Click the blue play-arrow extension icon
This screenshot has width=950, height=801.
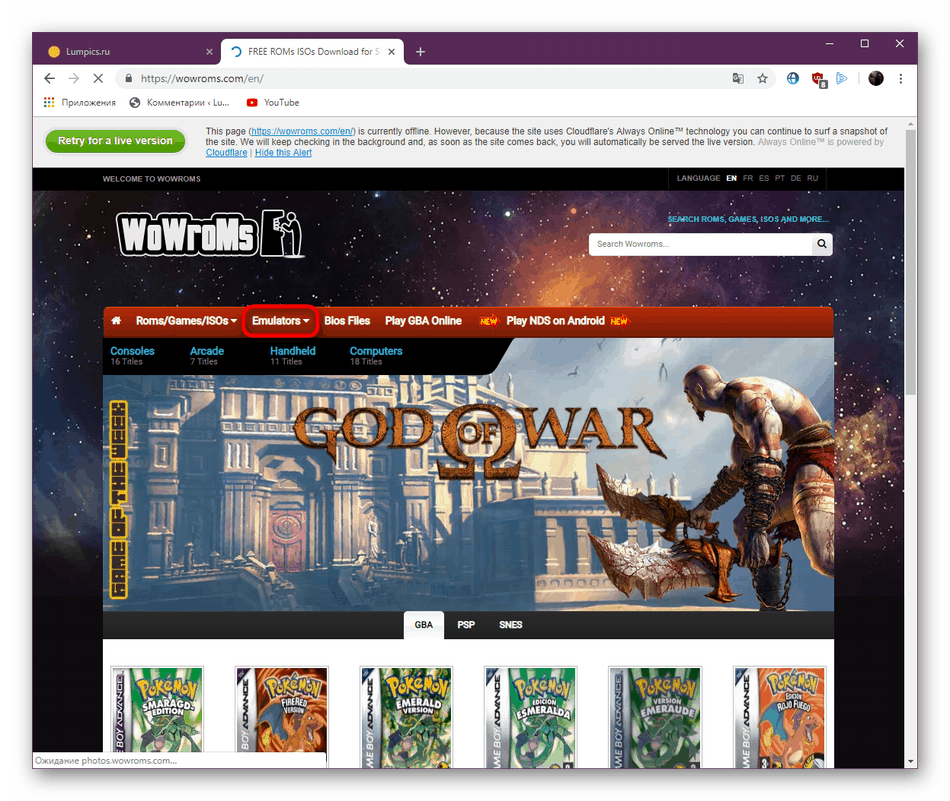842,78
